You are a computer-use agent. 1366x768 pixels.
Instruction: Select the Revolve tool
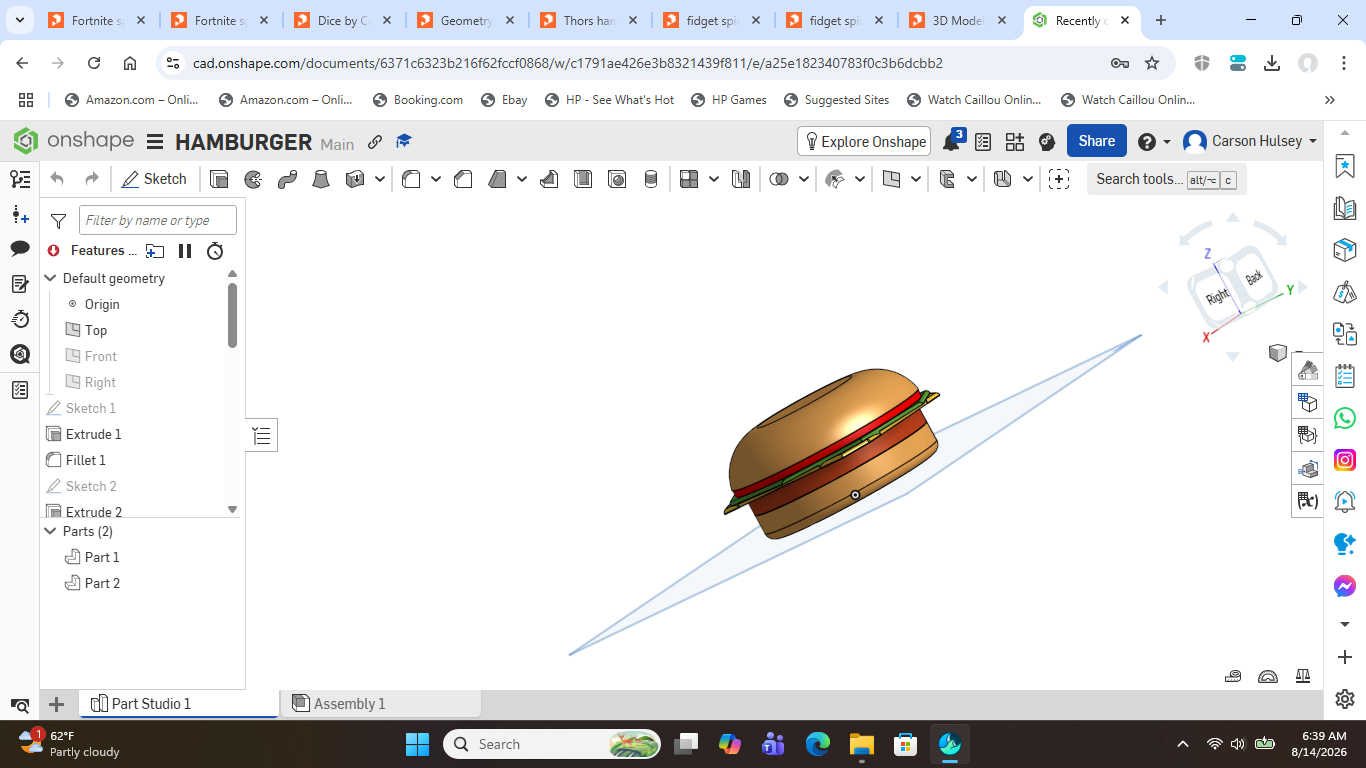pos(253,179)
